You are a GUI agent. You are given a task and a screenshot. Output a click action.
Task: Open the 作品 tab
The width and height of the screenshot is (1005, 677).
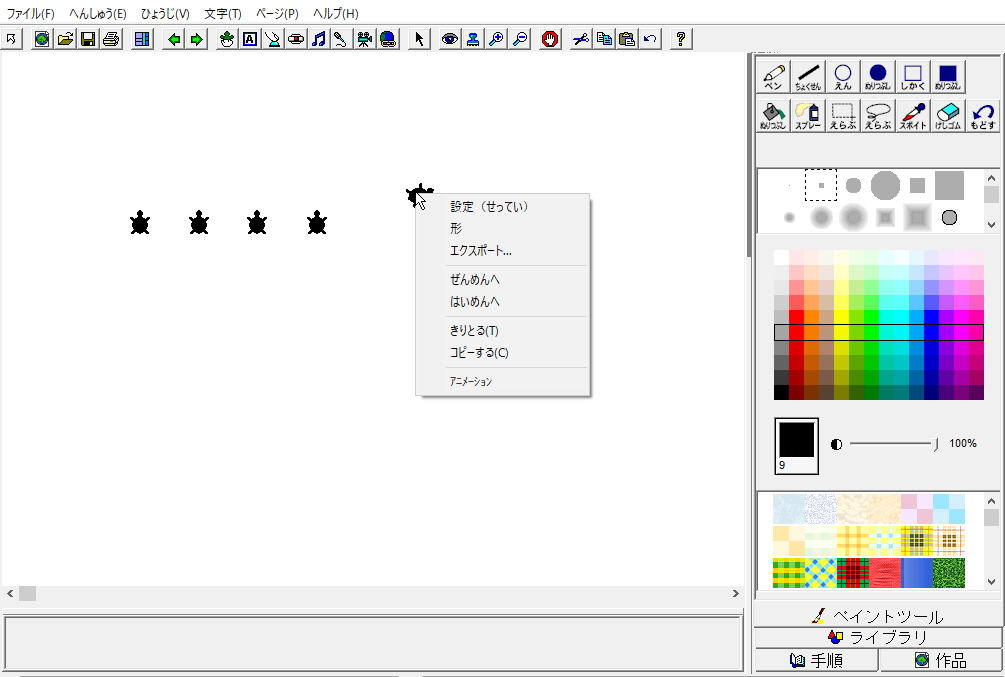[940, 660]
